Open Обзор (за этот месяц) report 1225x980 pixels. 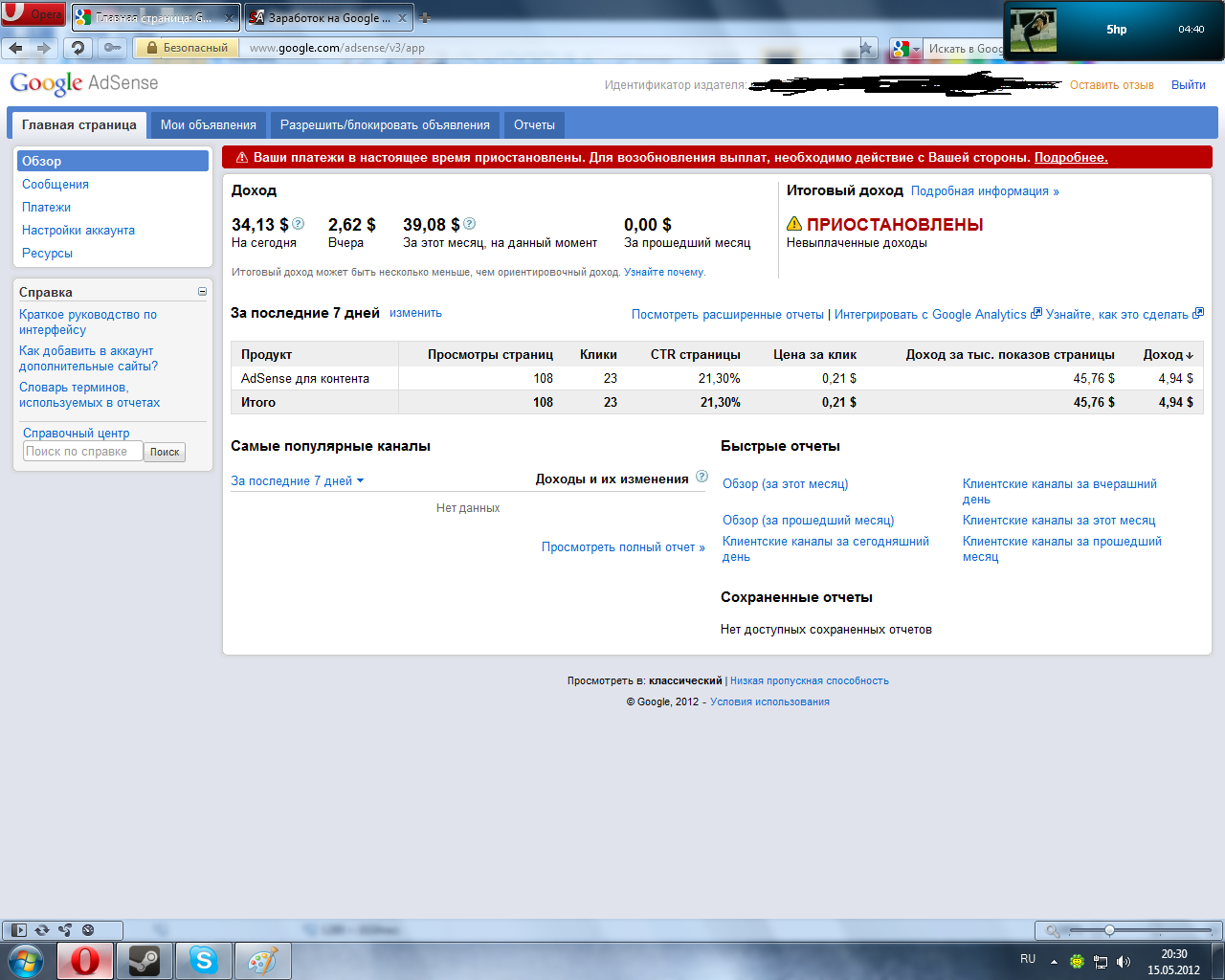click(785, 484)
